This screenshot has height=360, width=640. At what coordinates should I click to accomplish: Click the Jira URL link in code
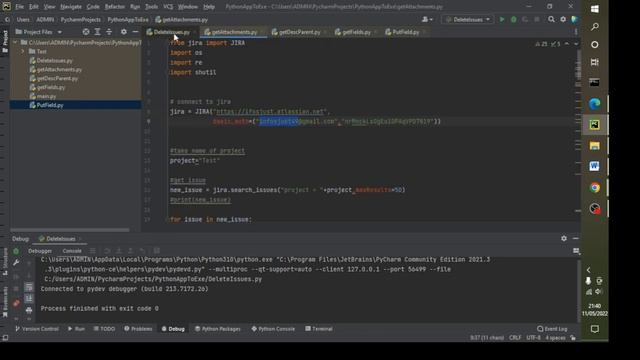pyautogui.click(x=270, y=111)
